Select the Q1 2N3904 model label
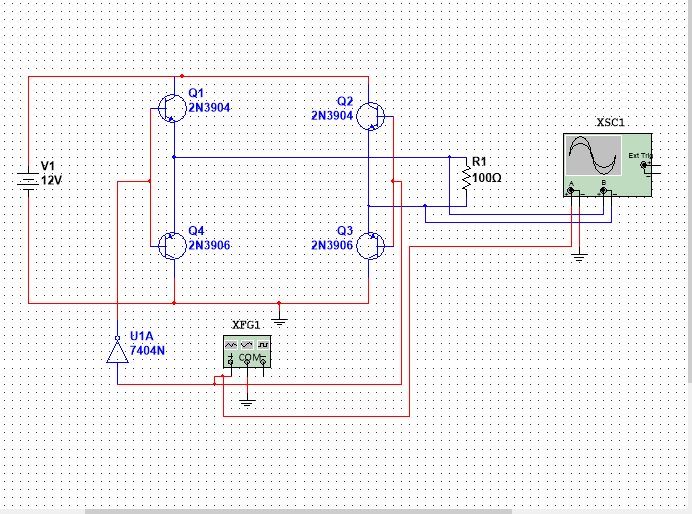Viewport: 692px width, 514px height. point(210,108)
